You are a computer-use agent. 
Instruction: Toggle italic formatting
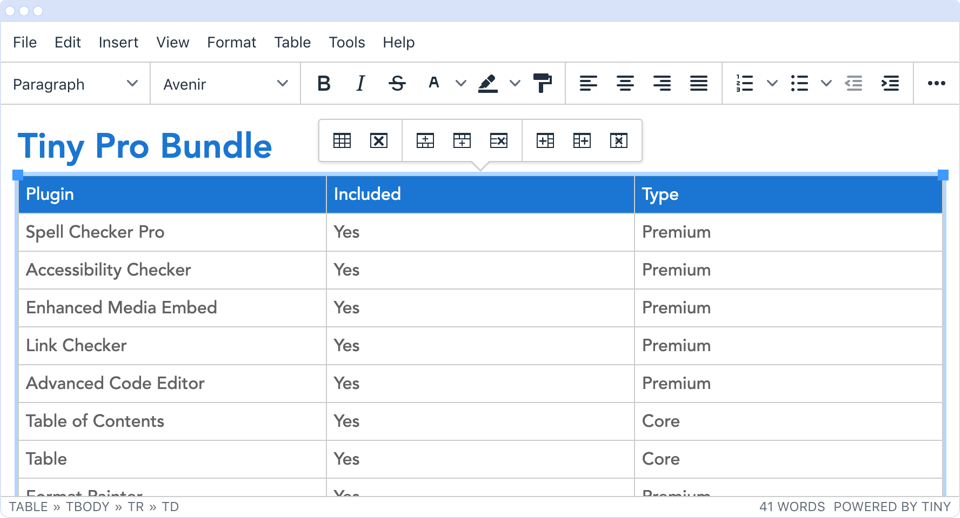360,84
